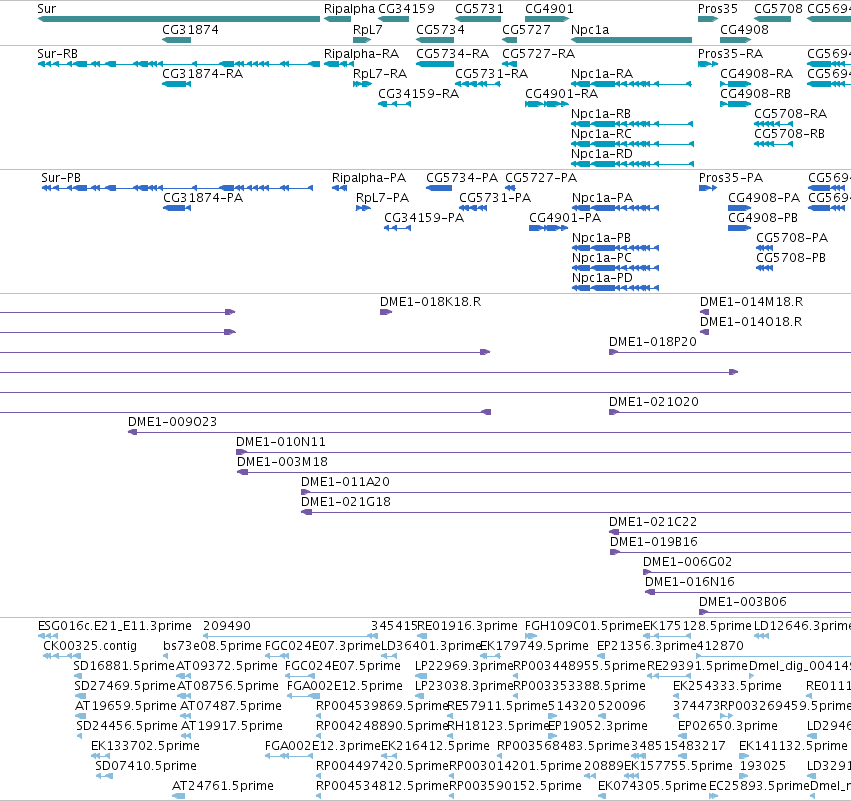
Task: Select the DME1-021C22 BAC label
Action: pyautogui.click(x=653, y=522)
